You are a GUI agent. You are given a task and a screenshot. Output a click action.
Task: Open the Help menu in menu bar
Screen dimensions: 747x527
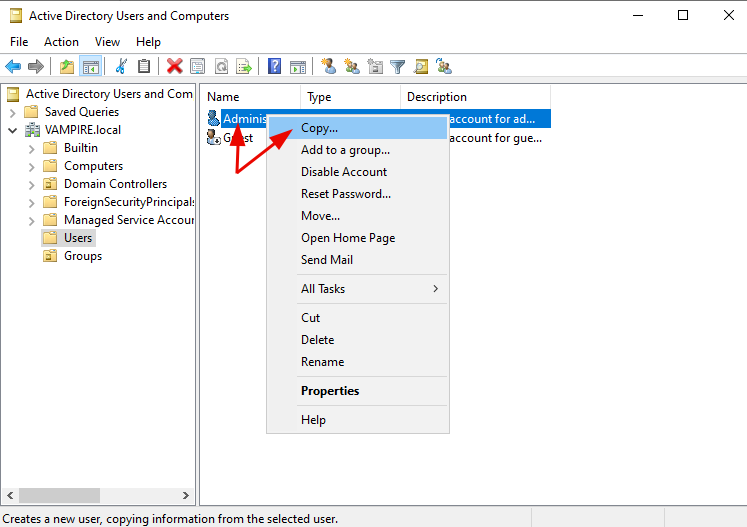tap(148, 42)
